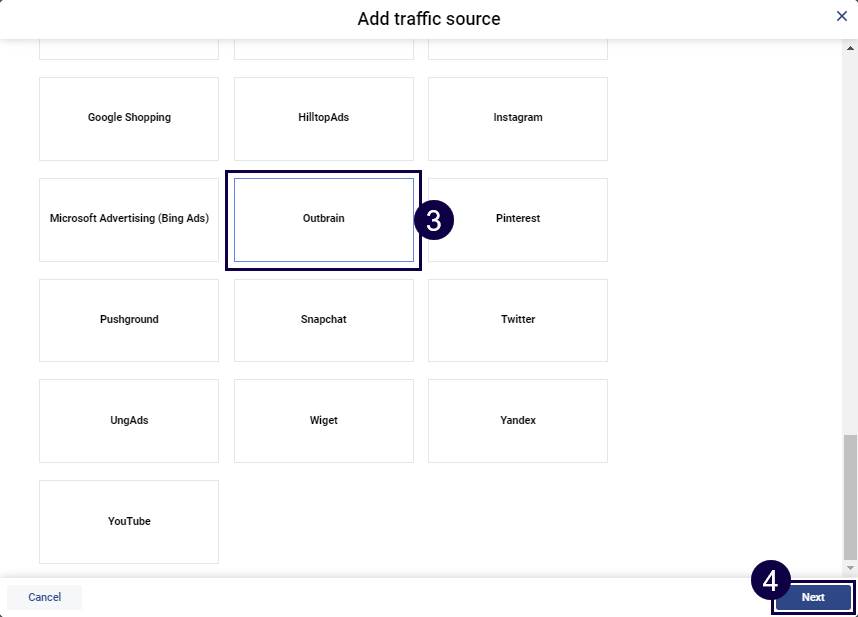Select the UngAds tile
858x617 pixels.
click(129, 421)
